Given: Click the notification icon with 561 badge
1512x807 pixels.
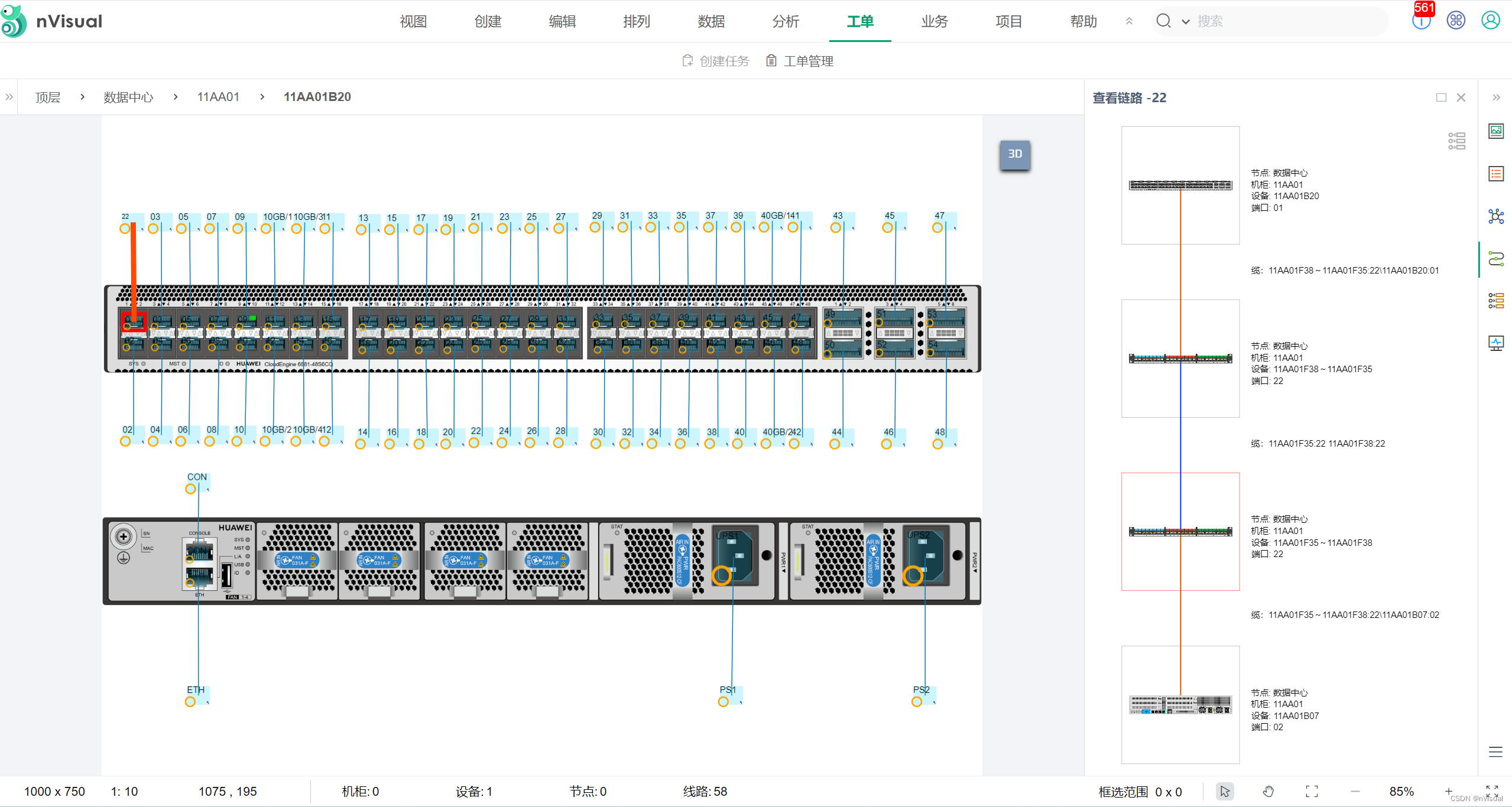Looking at the screenshot, I should click(1421, 21).
